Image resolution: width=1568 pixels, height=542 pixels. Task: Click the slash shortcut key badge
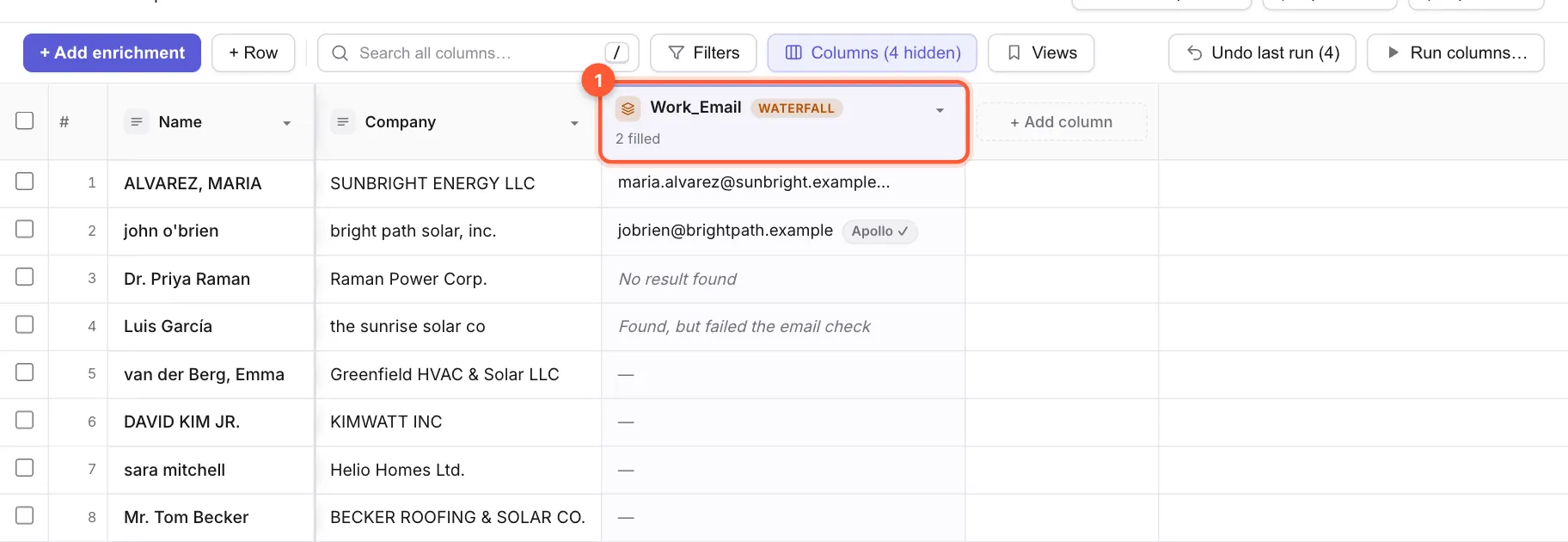pos(616,52)
